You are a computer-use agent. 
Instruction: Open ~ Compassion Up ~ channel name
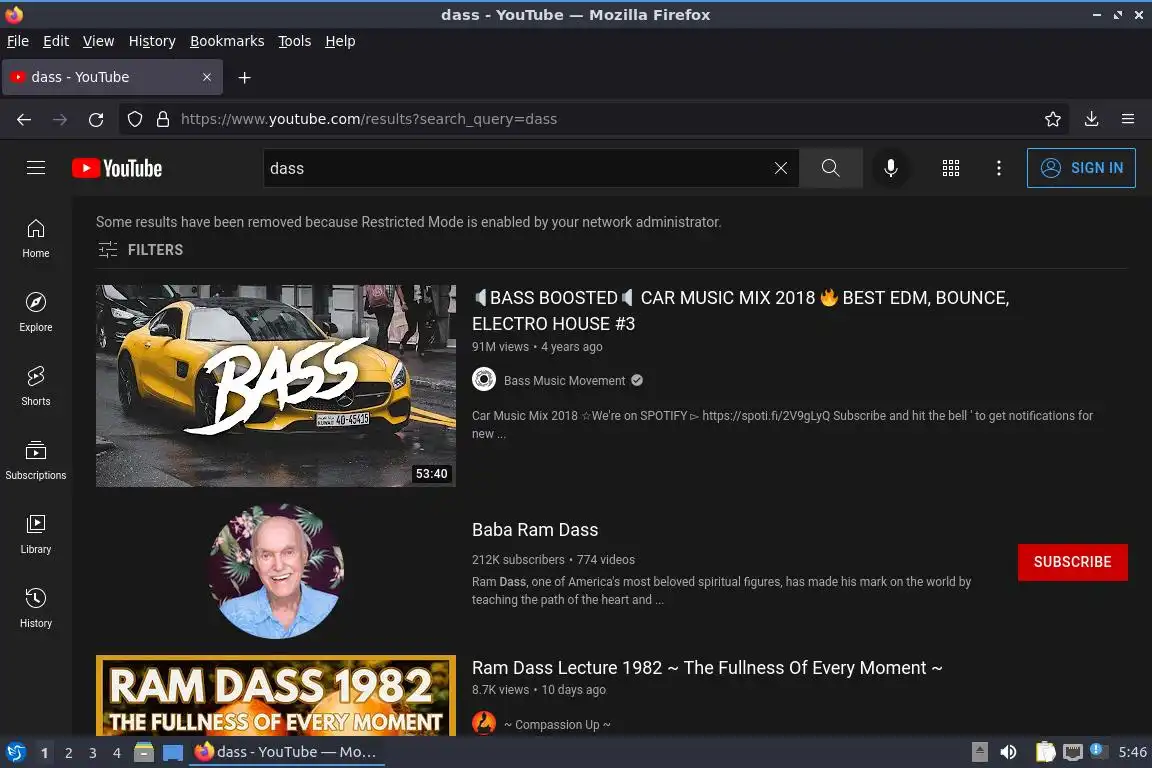click(557, 725)
